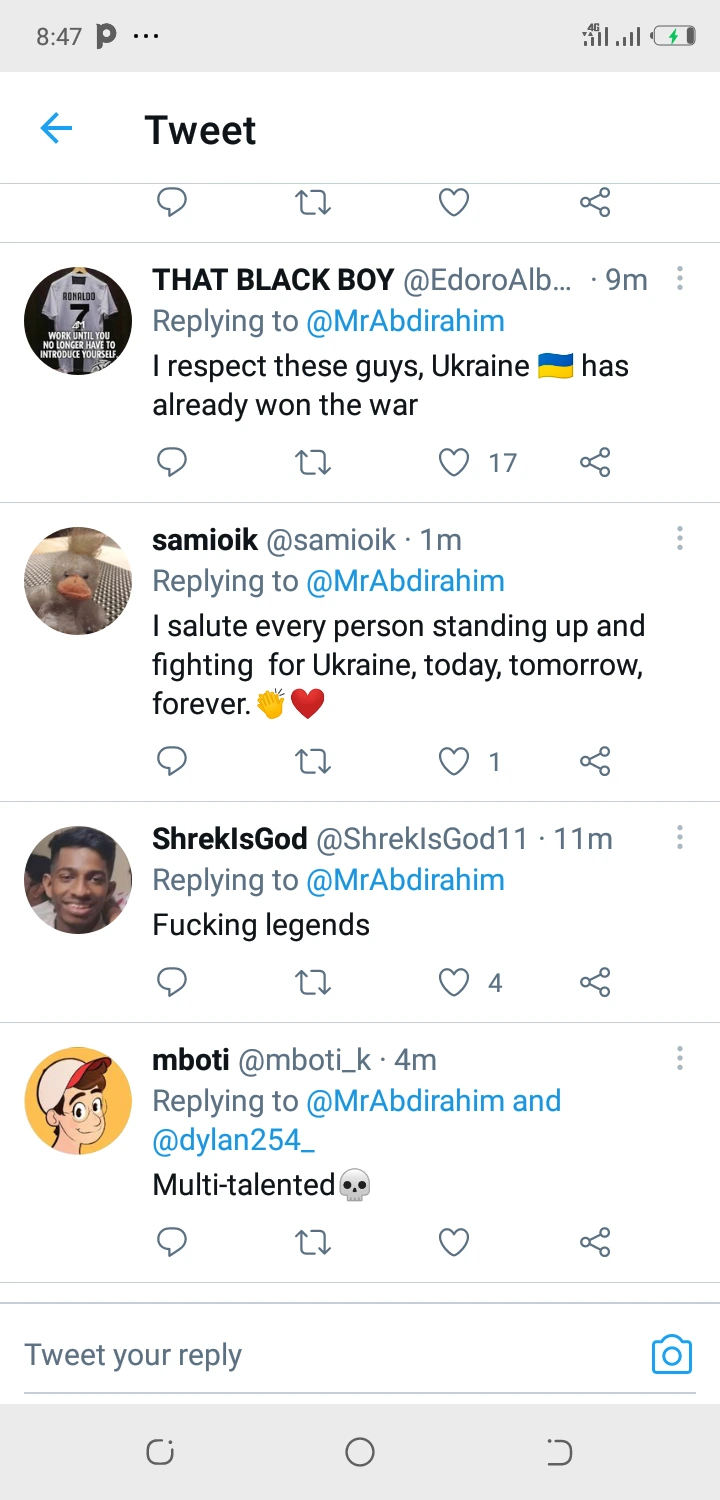Open @MrAbdirahim link in ShrekIsGod's reply
The width and height of the screenshot is (720, 1500).
(x=405, y=880)
